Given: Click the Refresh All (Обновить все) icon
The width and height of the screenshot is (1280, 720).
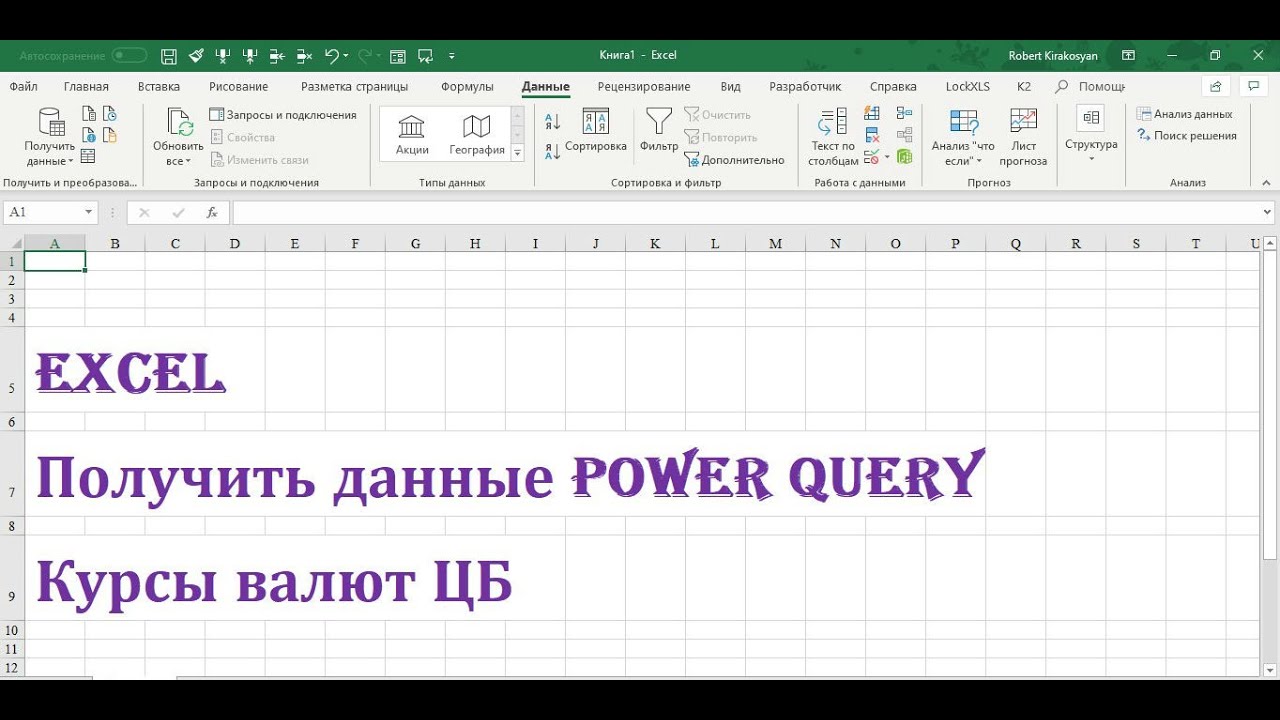Looking at the screenshot, I should tap(179, 123).
